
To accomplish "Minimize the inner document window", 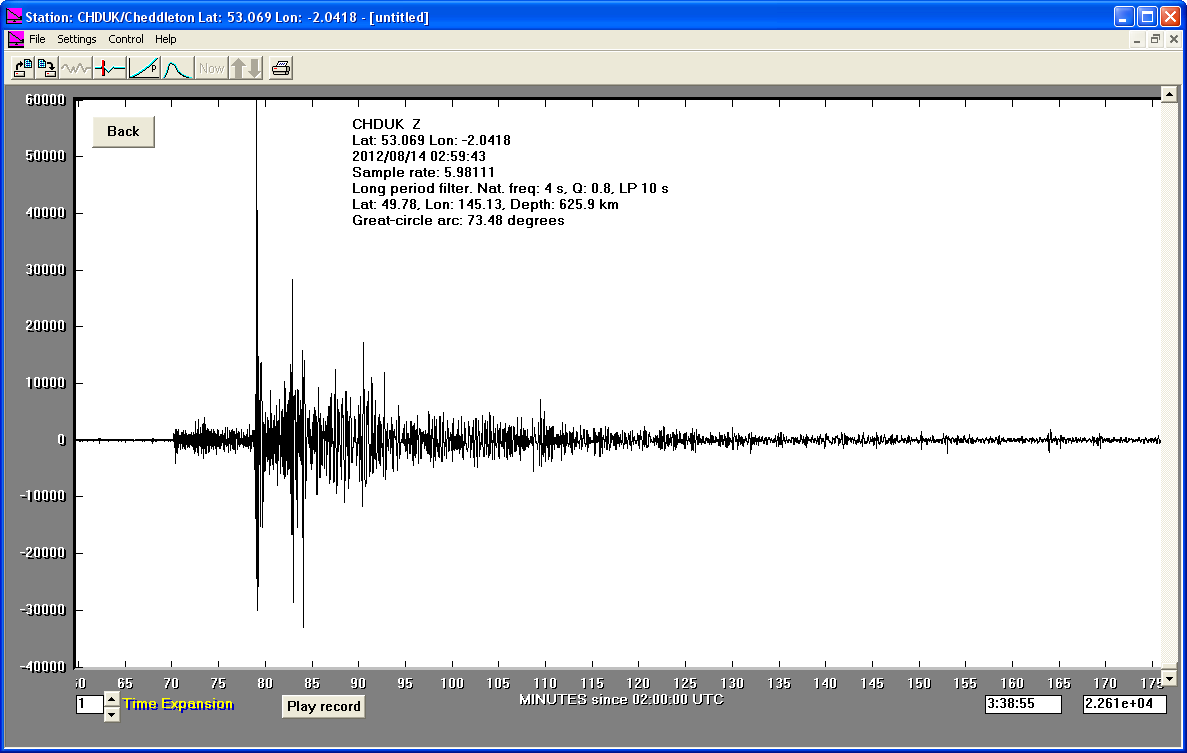I will coord(1136,39).
